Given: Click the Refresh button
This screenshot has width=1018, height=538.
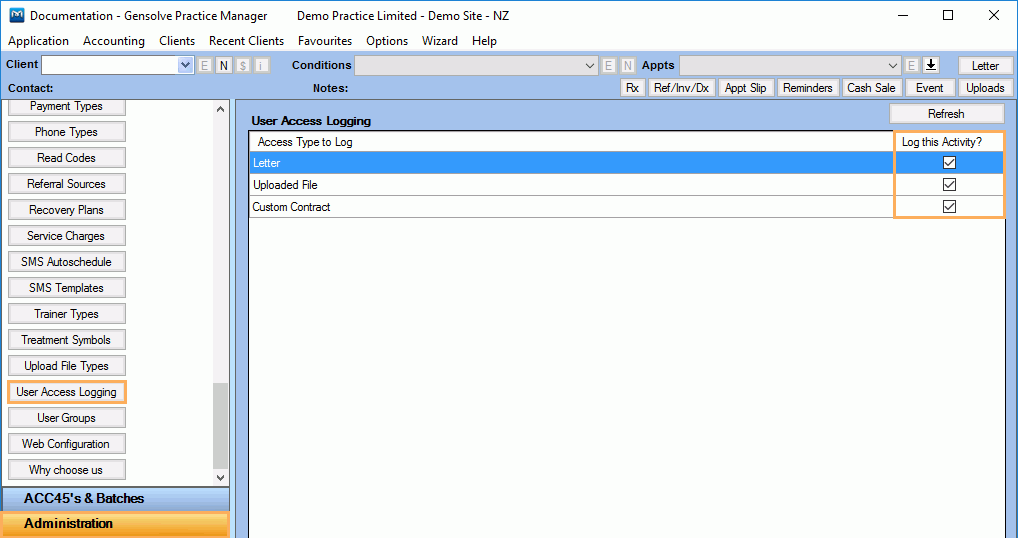Looking at the screenshot, I should pos(946,114).
